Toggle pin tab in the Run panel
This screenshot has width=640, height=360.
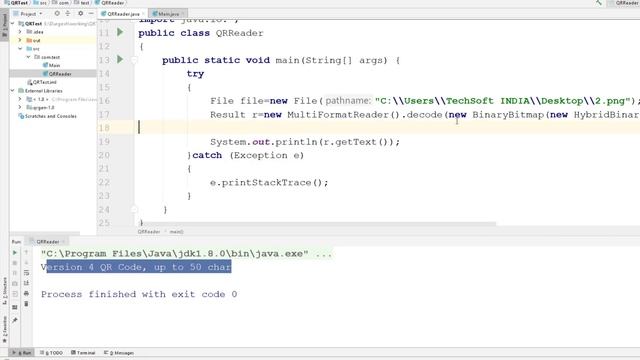pyautogui.click(x=15, y=320)
